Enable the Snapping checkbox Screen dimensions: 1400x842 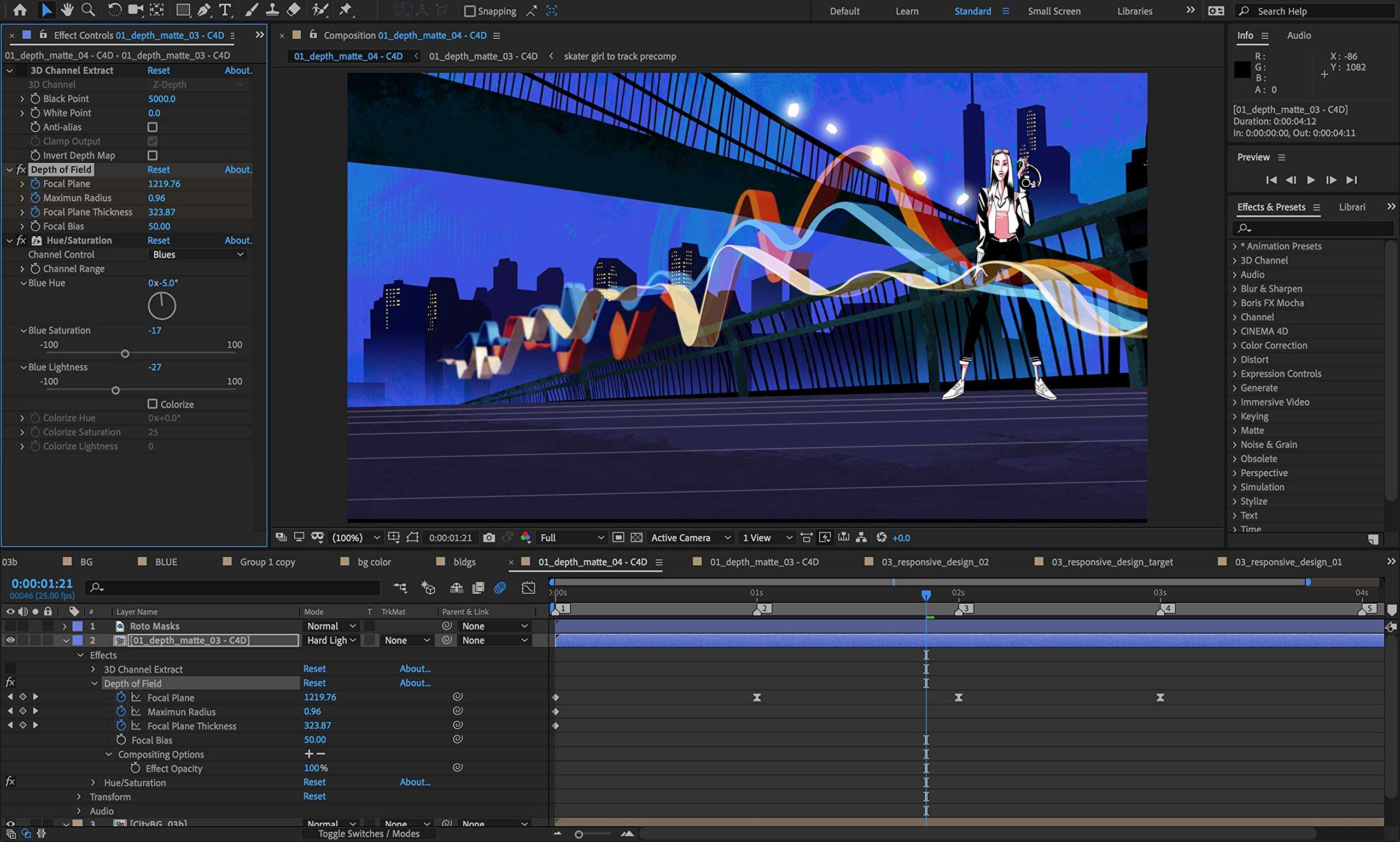click(470, 11)
